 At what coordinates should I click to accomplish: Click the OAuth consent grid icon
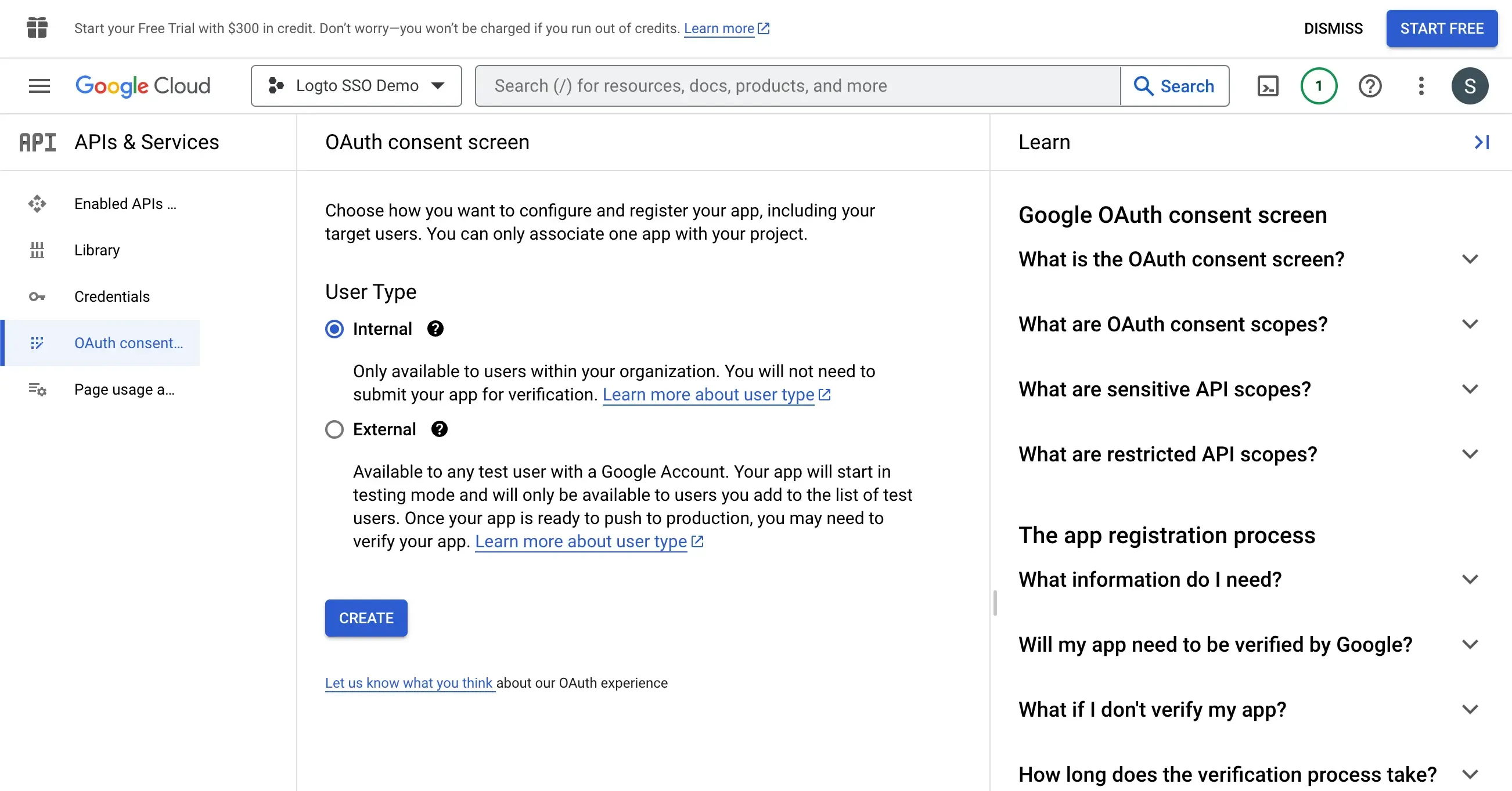click(x=37, y=343)
